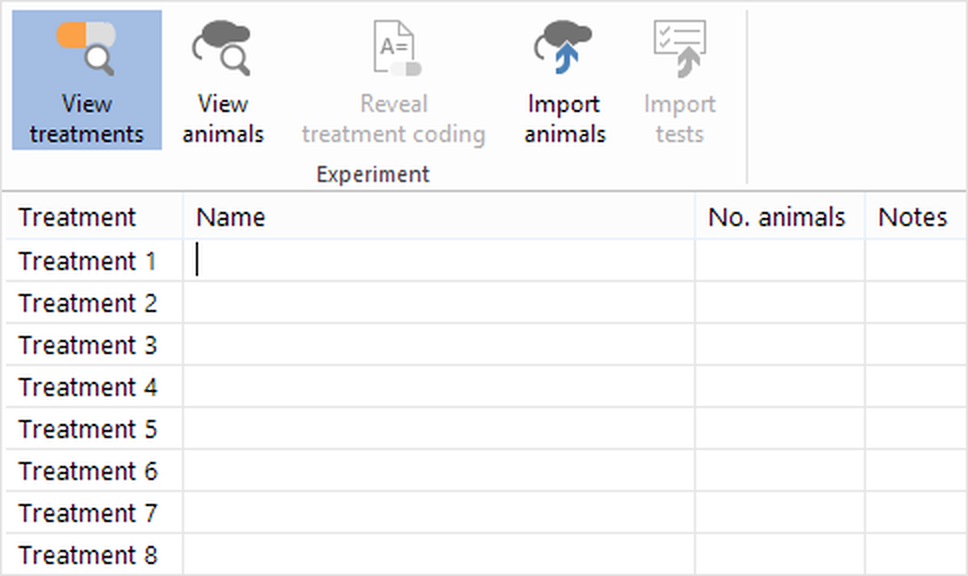Click the Notes cell for Treatment 2
Image resolution: width=968 pixels, height=576 pixels.
(915, 303)
